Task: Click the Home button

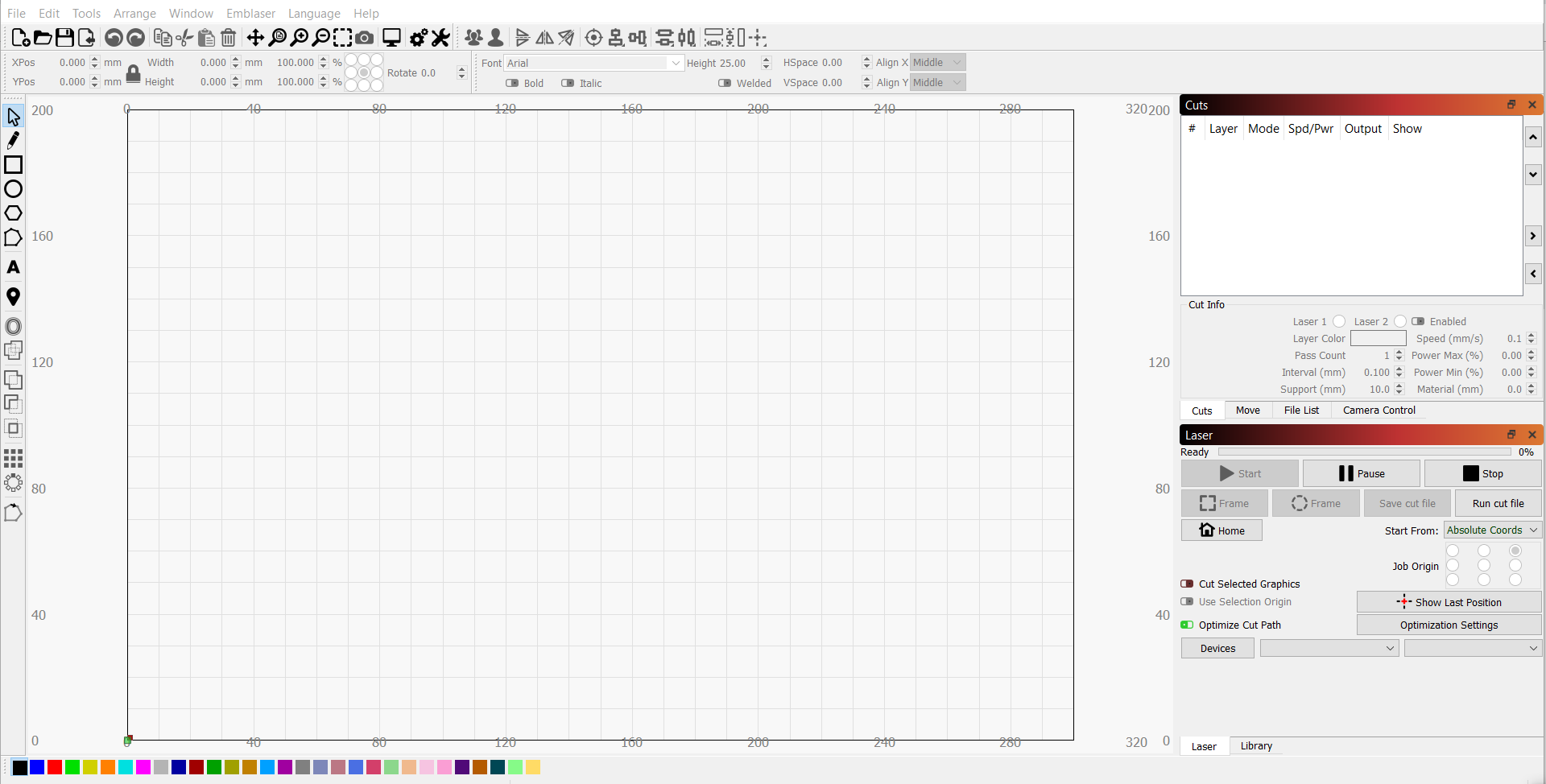Action: (1222, 530)
